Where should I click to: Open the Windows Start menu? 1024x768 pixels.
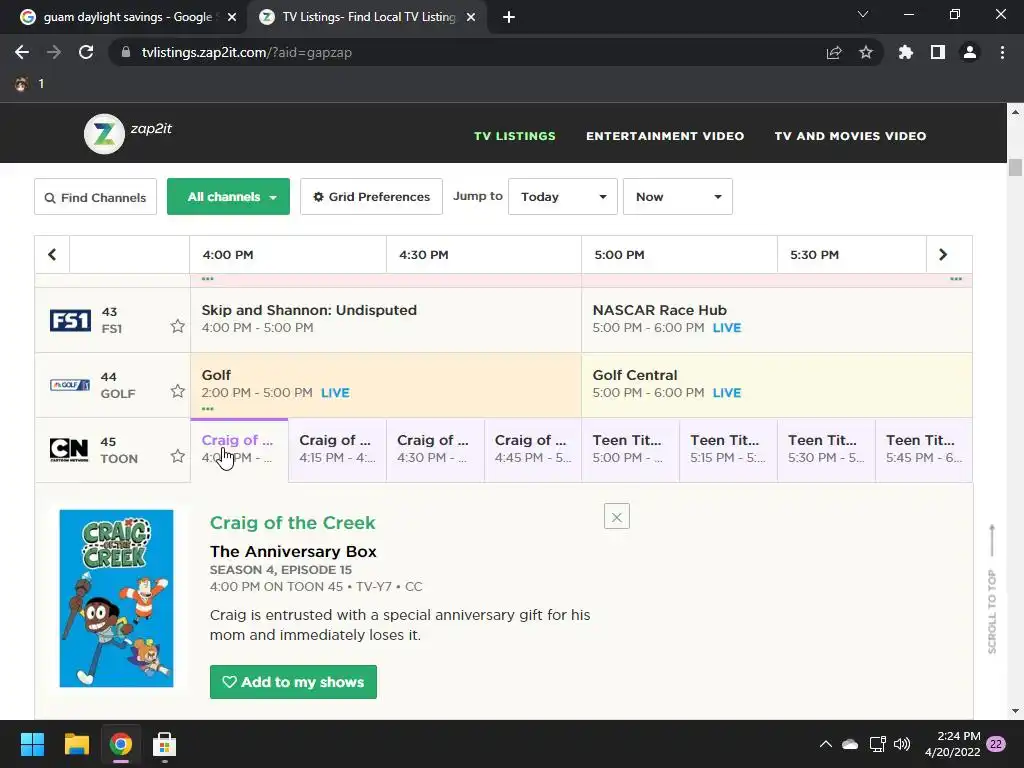32,744
